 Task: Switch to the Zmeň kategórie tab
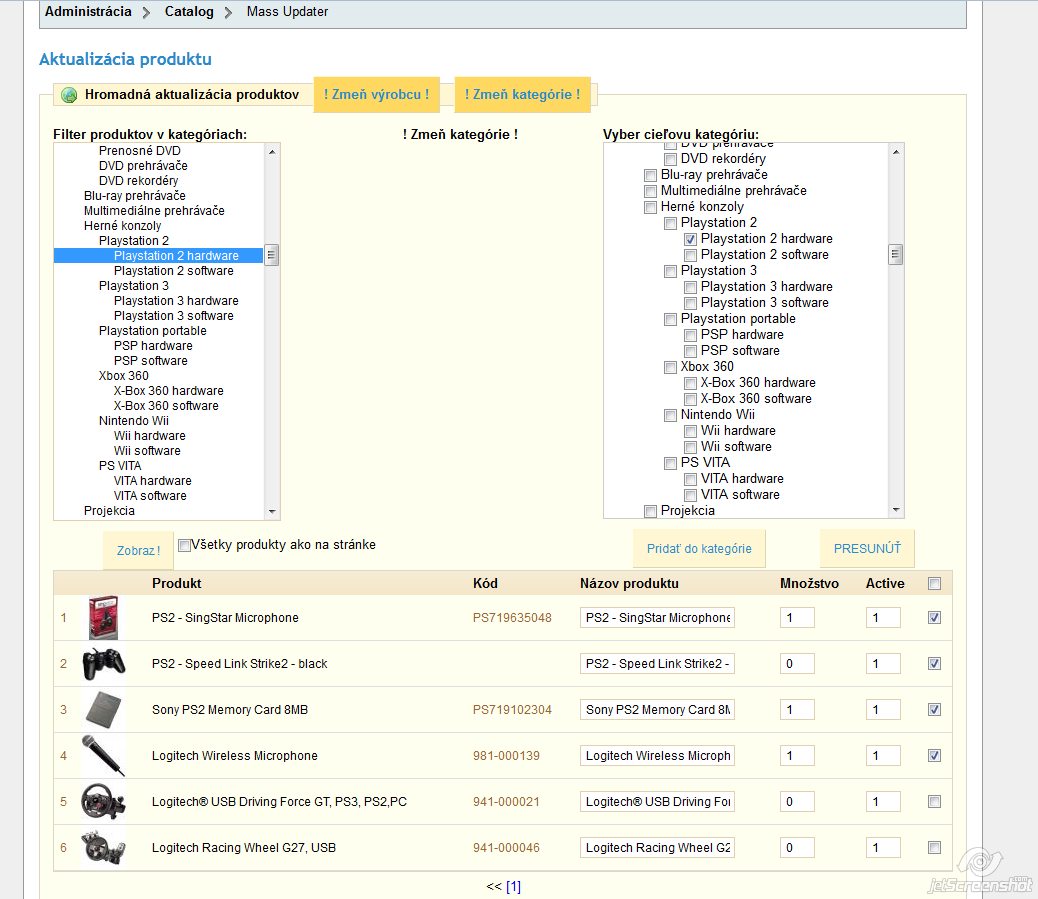click(522, 95)
